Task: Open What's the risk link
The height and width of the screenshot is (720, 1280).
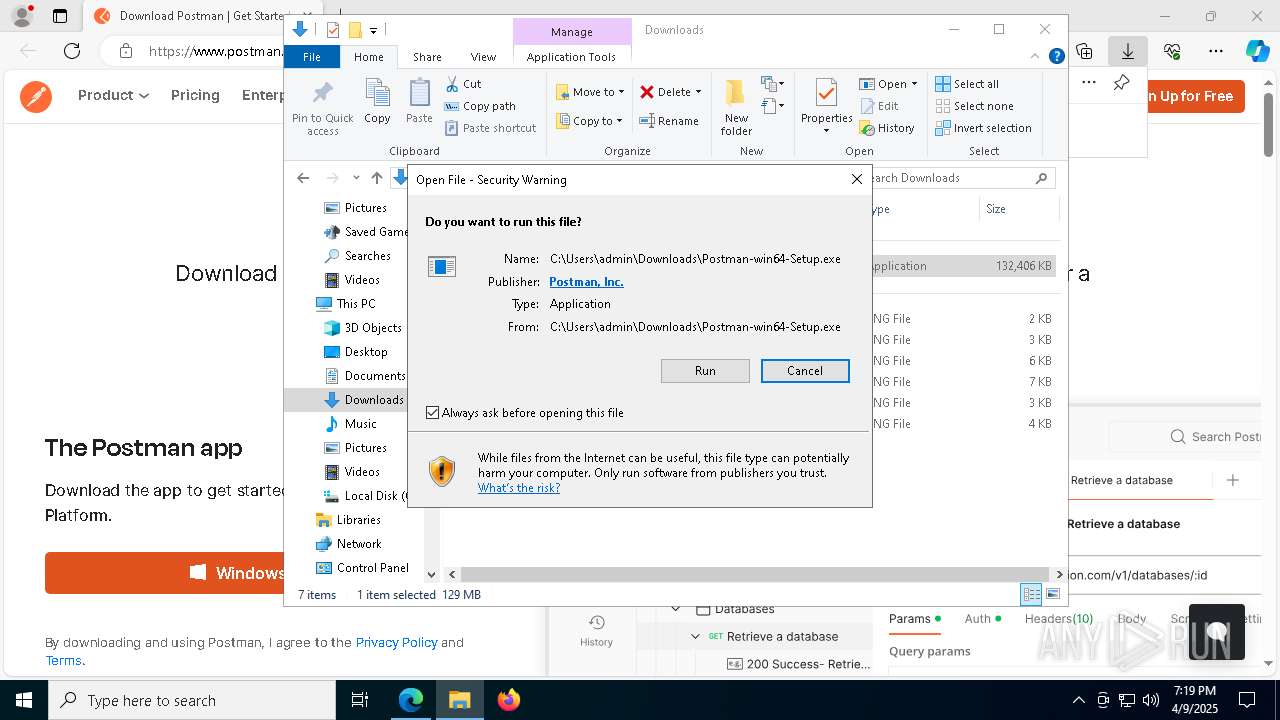Action: point(519,488)
